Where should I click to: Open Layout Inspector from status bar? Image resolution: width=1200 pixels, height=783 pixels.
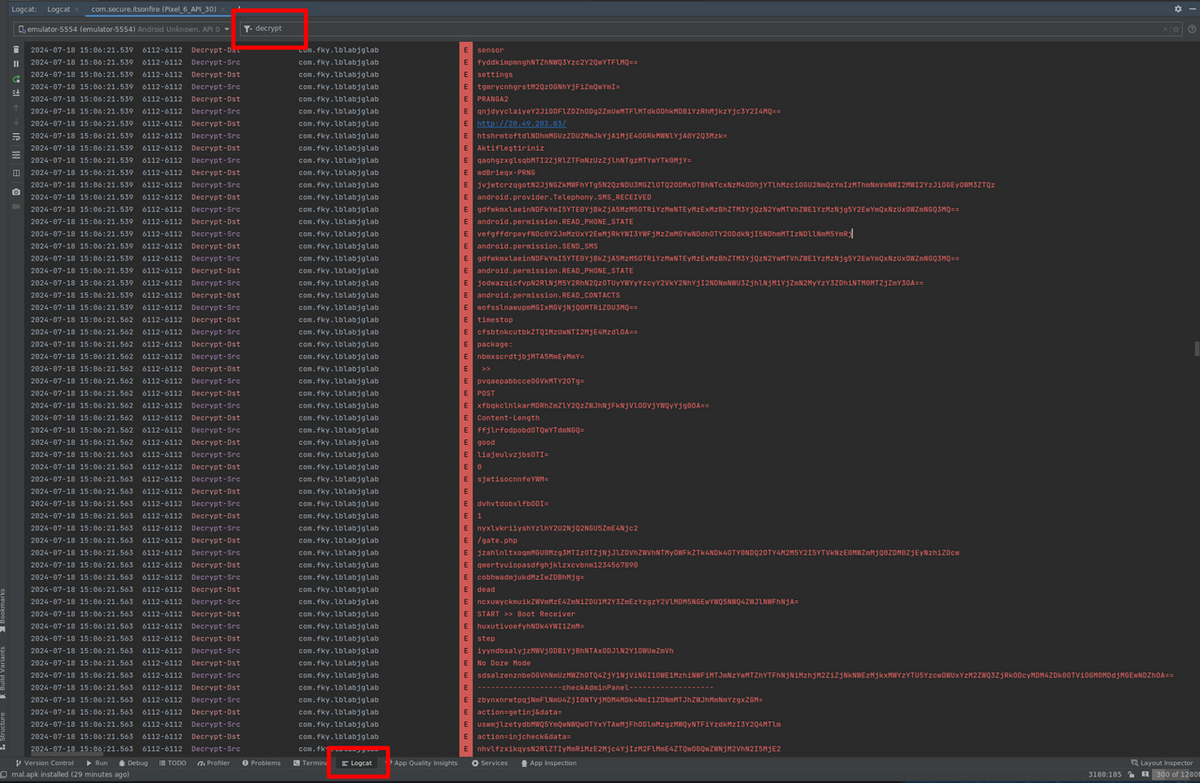point(1160,763)
